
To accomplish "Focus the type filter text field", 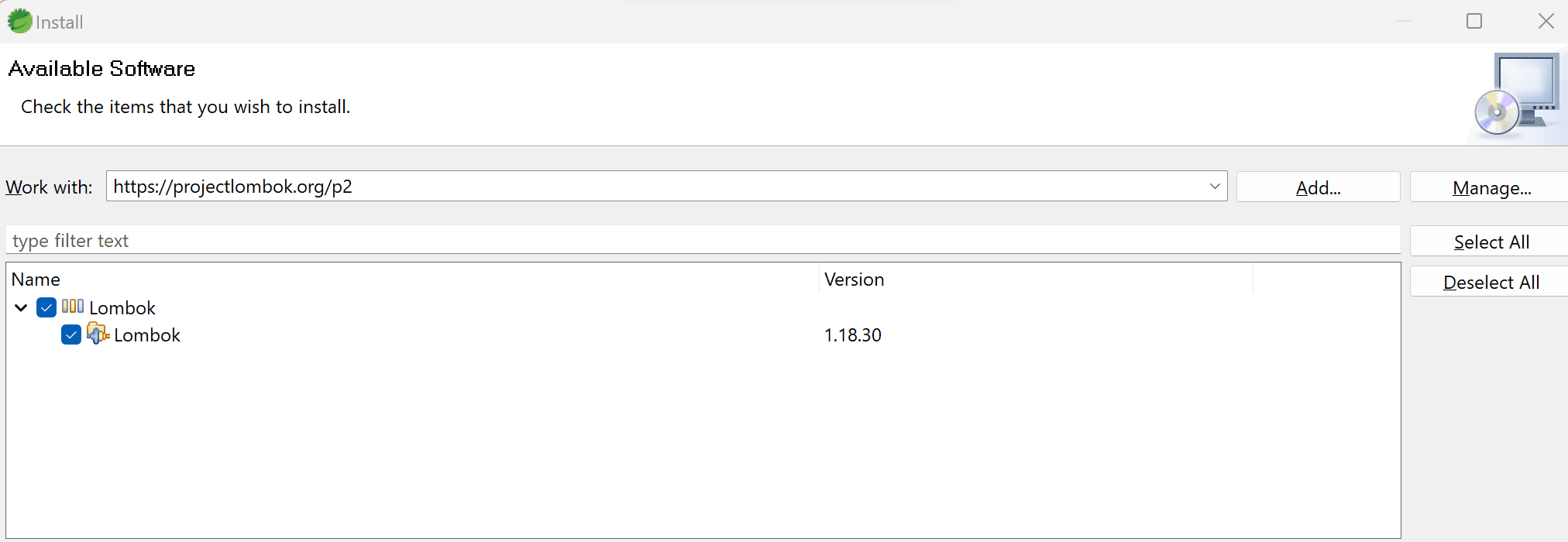I will (x=697, y=241).
